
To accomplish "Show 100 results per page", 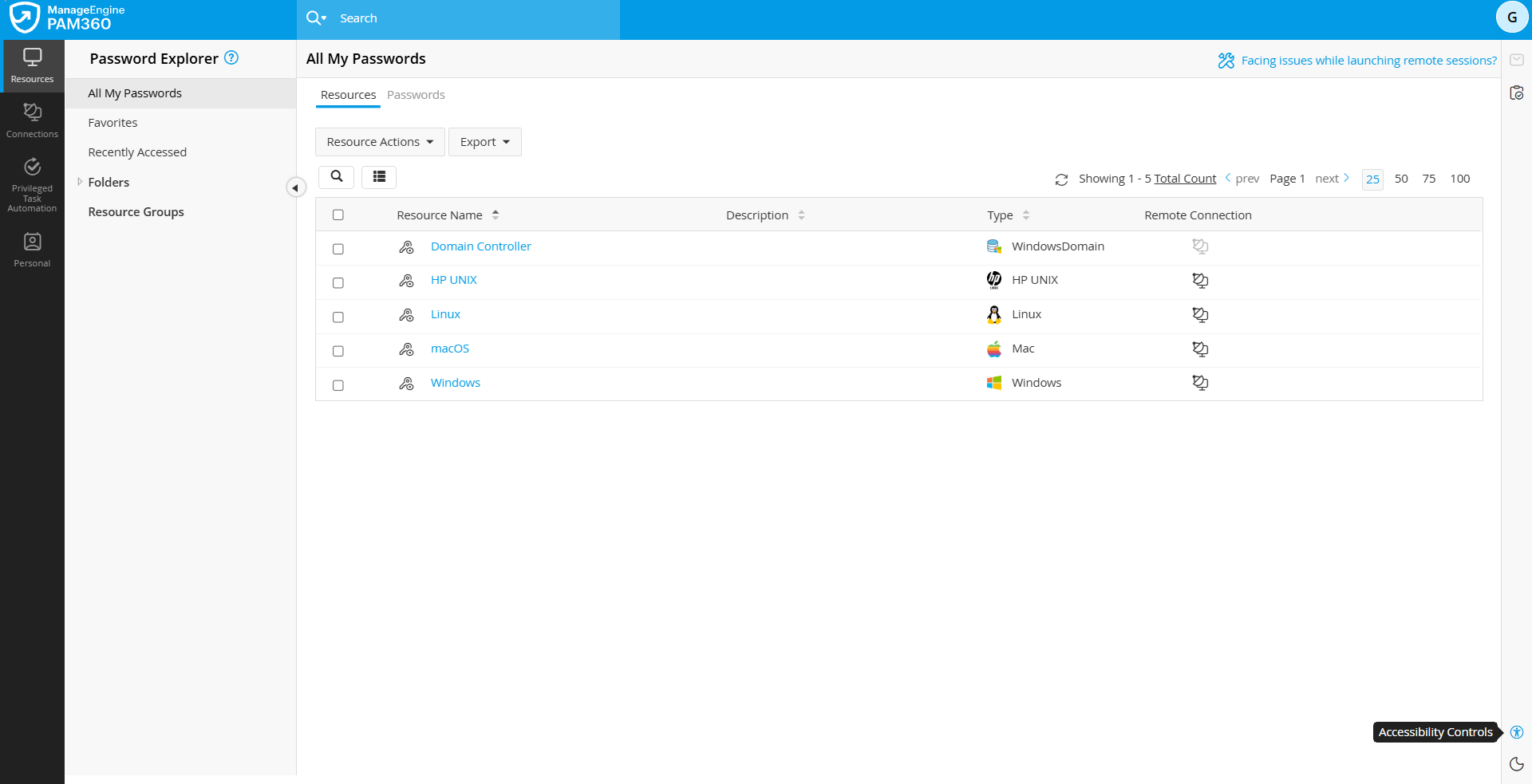I will click(x=1460, y=179).
